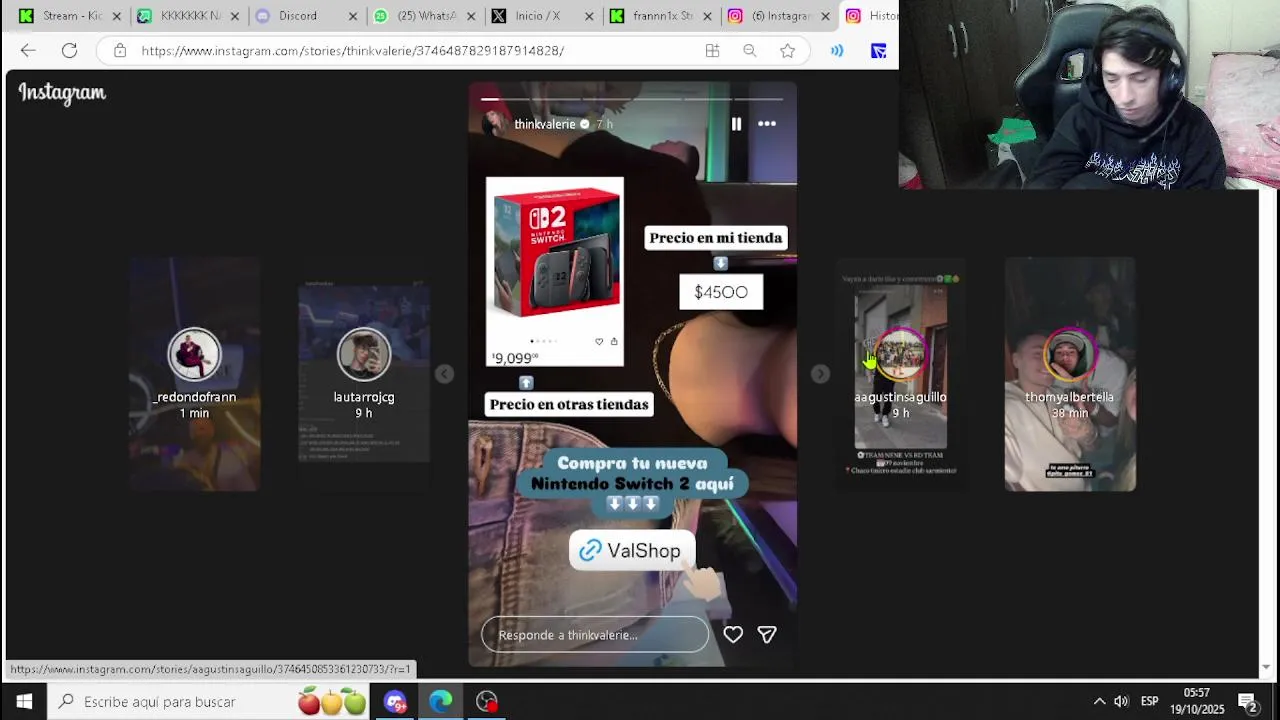The width and height of the screenshot is (1280, 720).
Task: Show hidden system tray icons
Action: click(x=1099, y=702)
